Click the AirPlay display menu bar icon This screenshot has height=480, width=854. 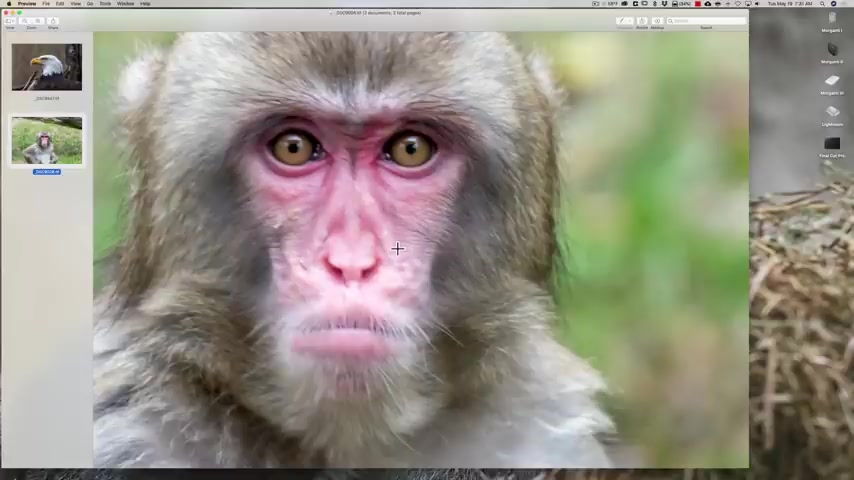748,4
